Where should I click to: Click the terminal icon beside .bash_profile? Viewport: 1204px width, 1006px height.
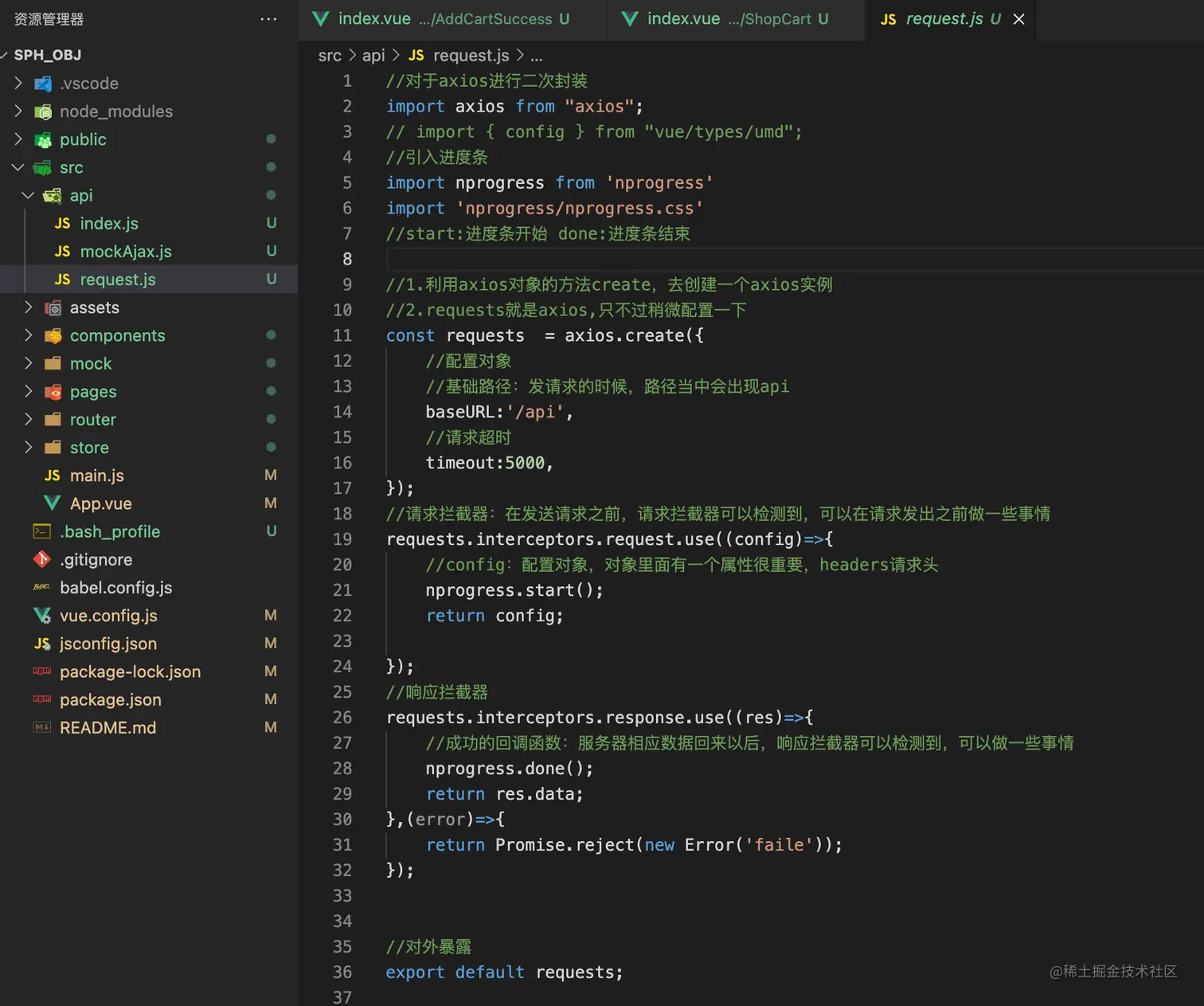point(42,531)
